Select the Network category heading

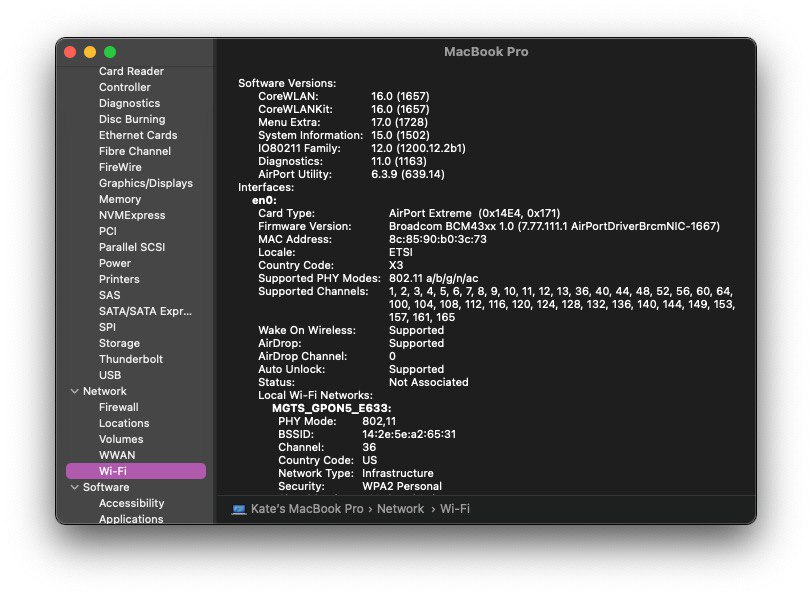105,392
